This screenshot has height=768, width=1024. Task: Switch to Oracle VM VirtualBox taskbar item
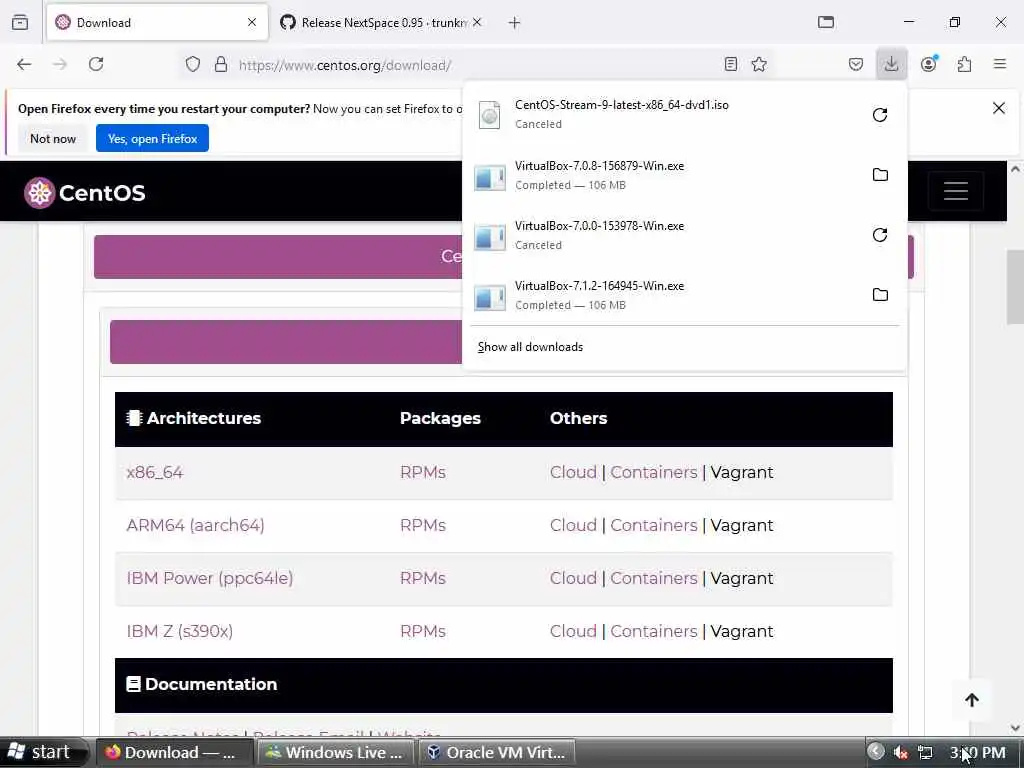point(497,752)
